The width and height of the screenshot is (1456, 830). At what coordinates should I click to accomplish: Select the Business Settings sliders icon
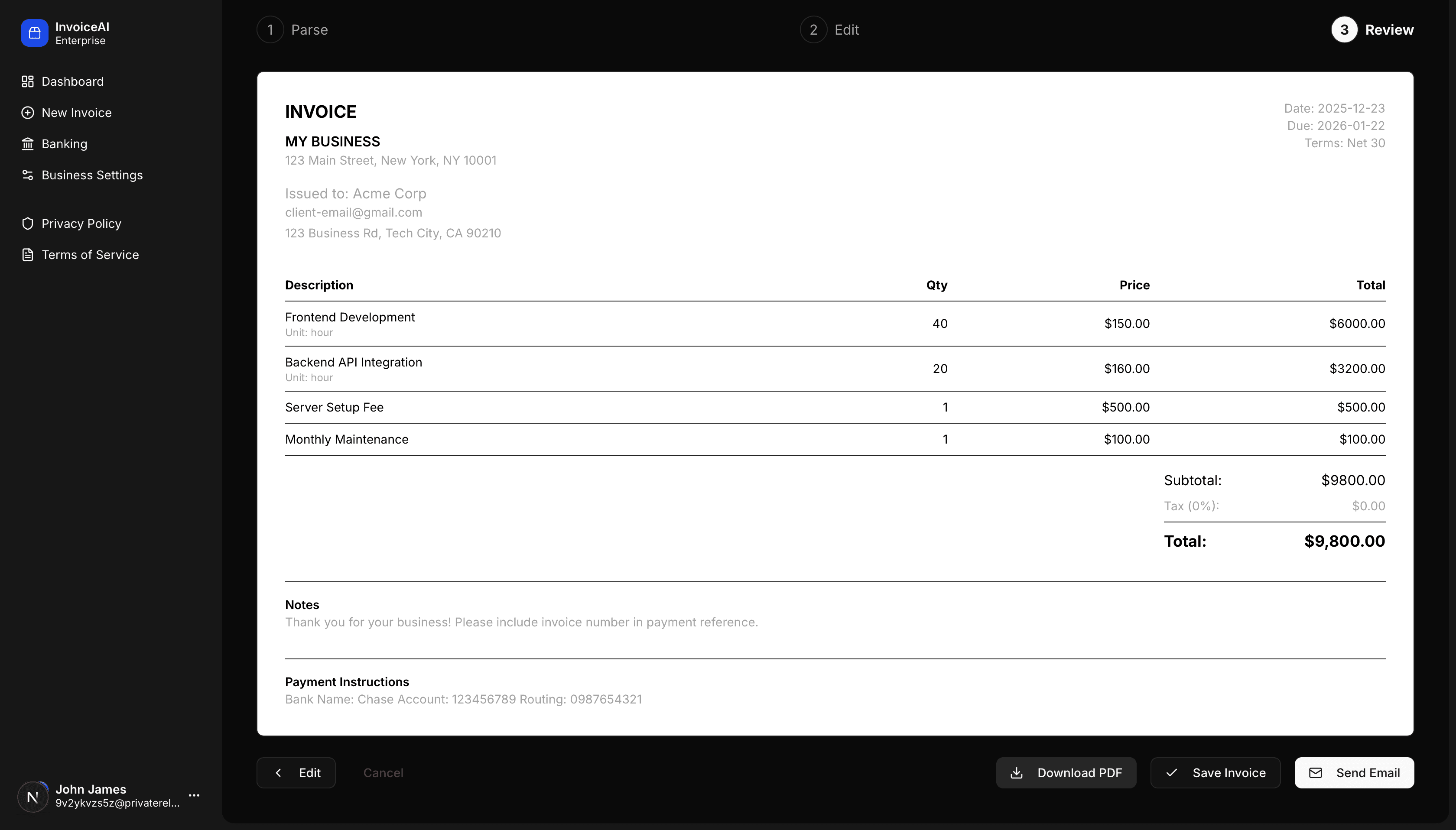pyautogui.click(x=28, y=175)
